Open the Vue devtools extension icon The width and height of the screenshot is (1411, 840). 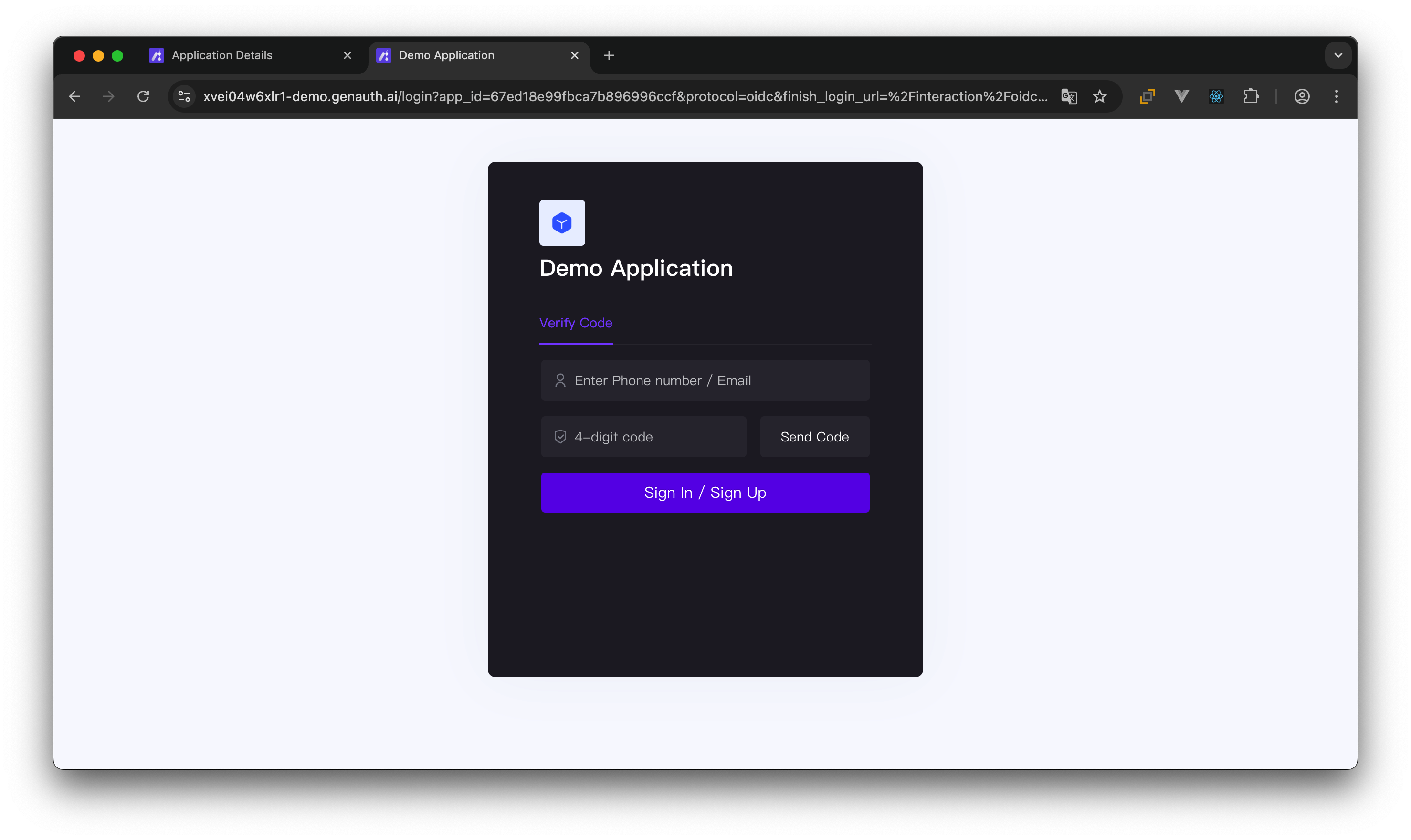pos(1181,97)
